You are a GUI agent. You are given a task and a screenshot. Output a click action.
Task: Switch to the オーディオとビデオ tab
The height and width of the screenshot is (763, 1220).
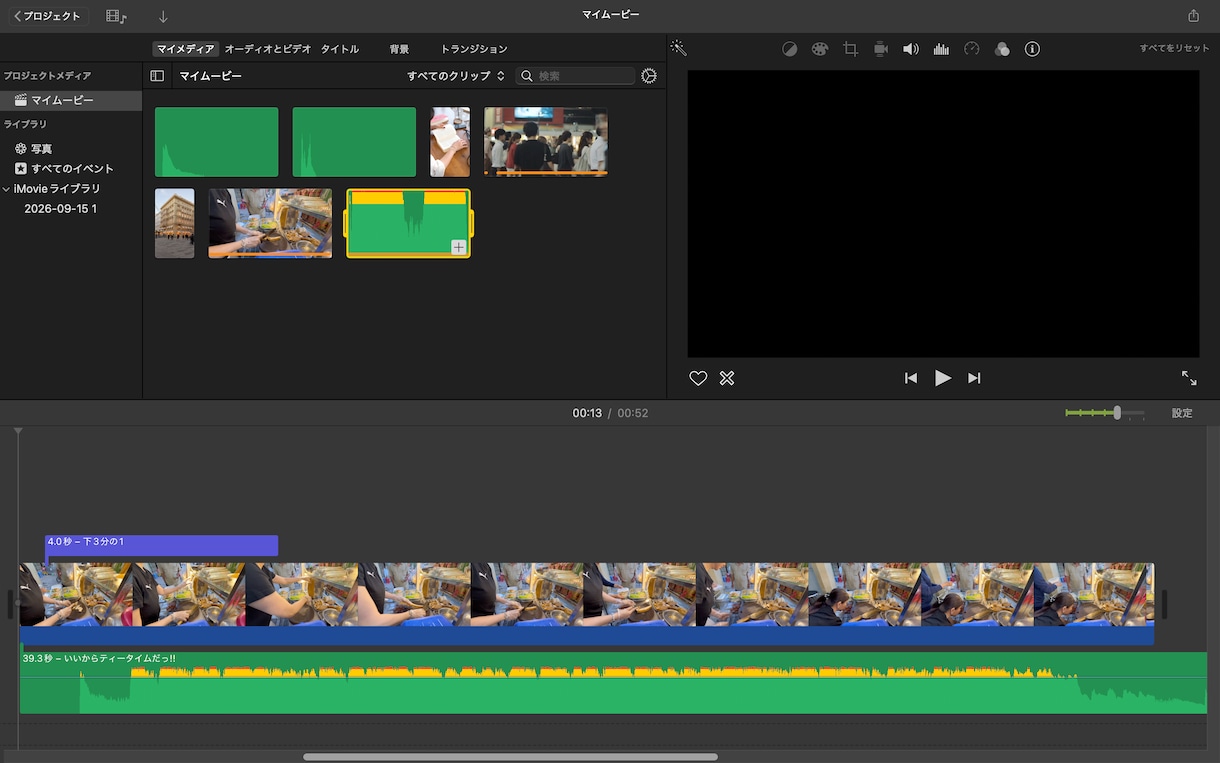click(x=268, y=49)
